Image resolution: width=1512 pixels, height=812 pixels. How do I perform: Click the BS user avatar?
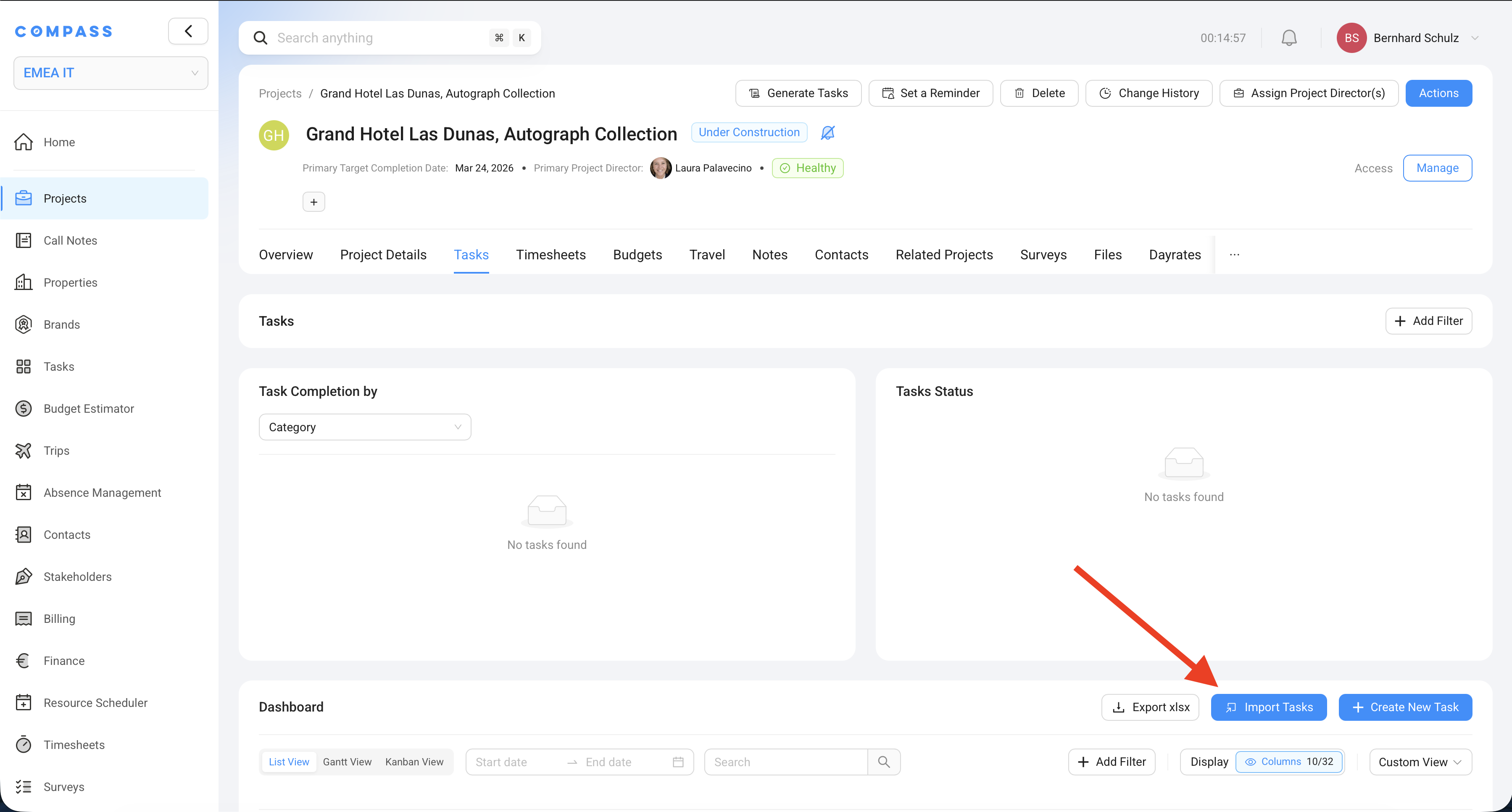pos(1352,38)
